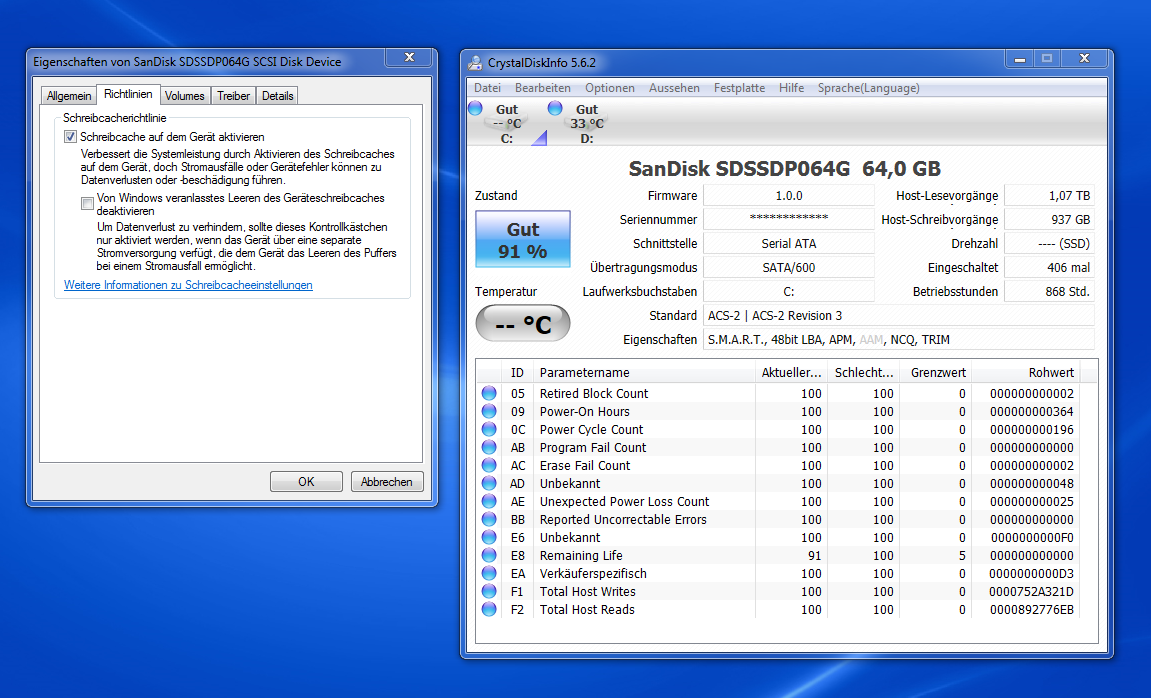Click the Aktueller... column header
The height and width of the screenshot is (698, 1151).
point(791,372)
